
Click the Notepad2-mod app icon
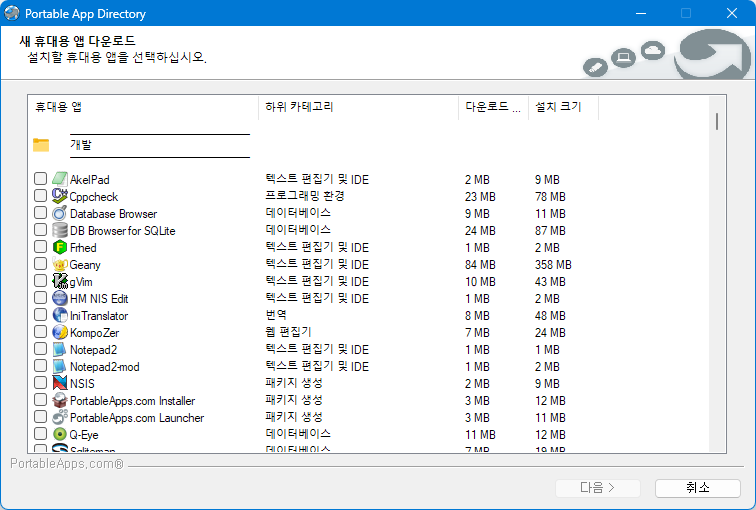(x=60, y=366)
